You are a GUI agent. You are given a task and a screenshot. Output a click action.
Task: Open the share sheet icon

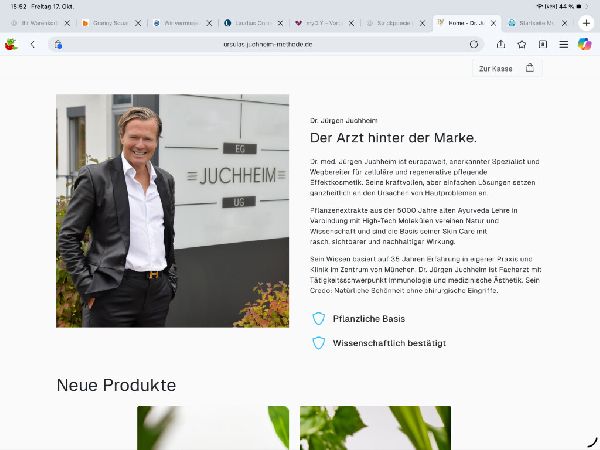point(501,44)
